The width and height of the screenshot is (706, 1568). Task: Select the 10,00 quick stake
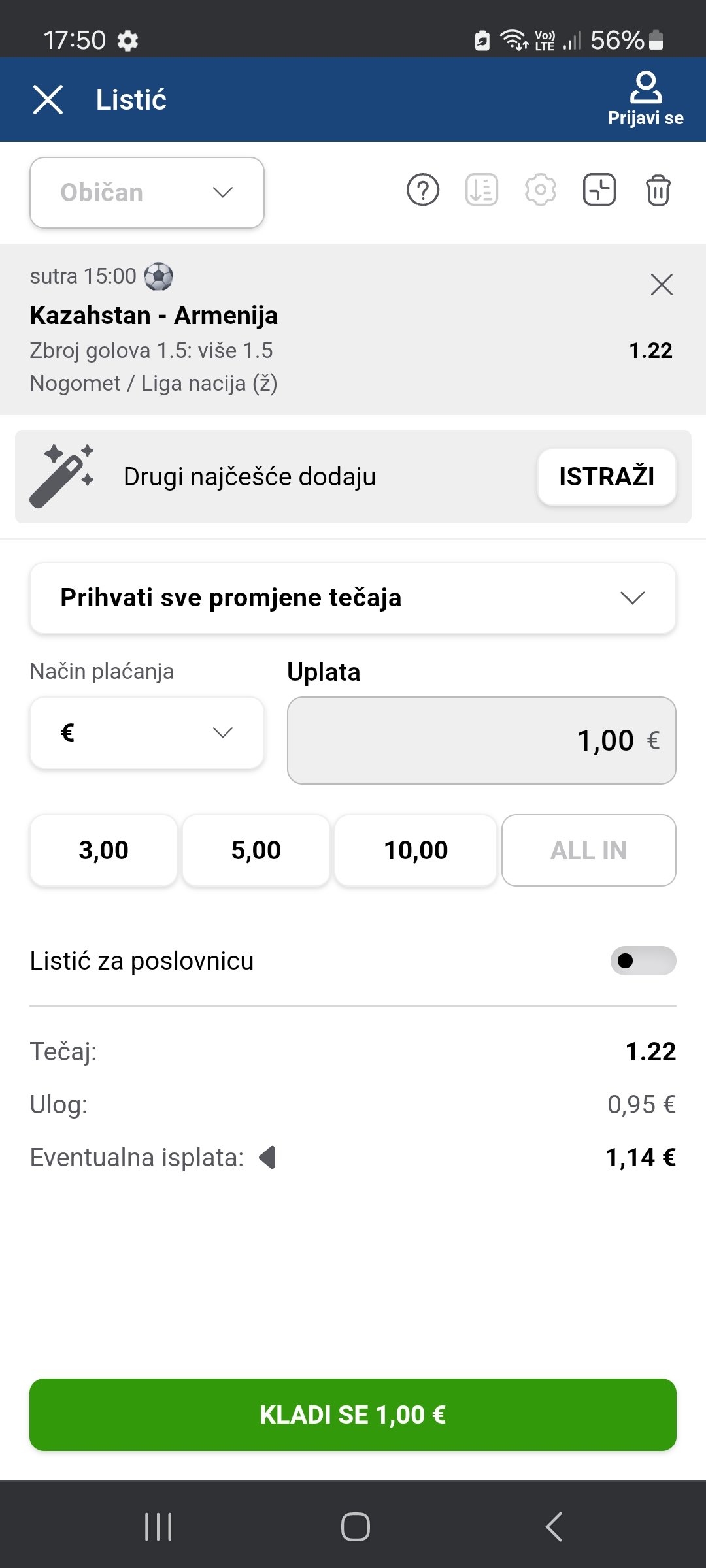coord(416,850)
